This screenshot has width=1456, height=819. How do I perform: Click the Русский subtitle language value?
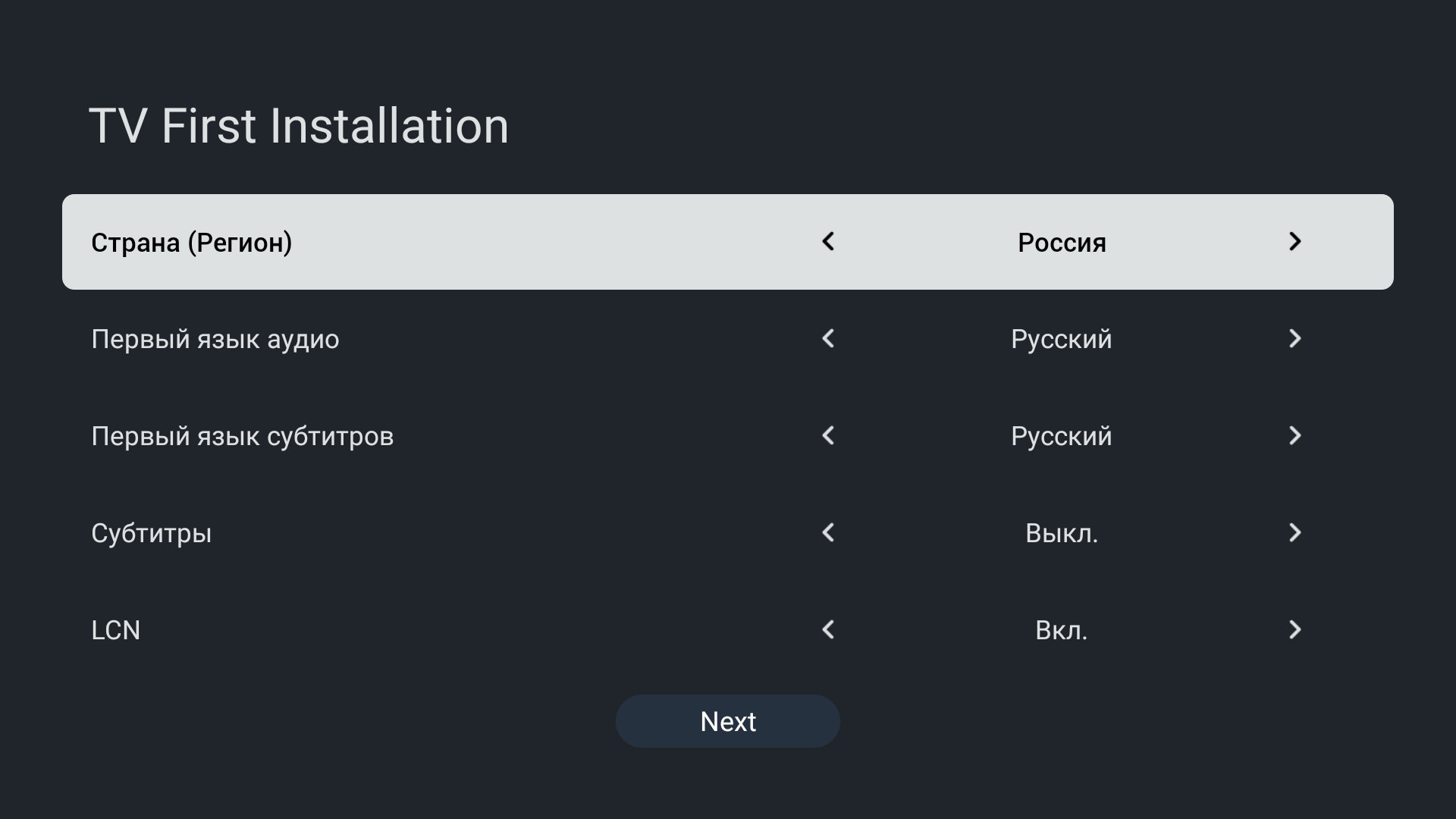(x=1062, y=436)
